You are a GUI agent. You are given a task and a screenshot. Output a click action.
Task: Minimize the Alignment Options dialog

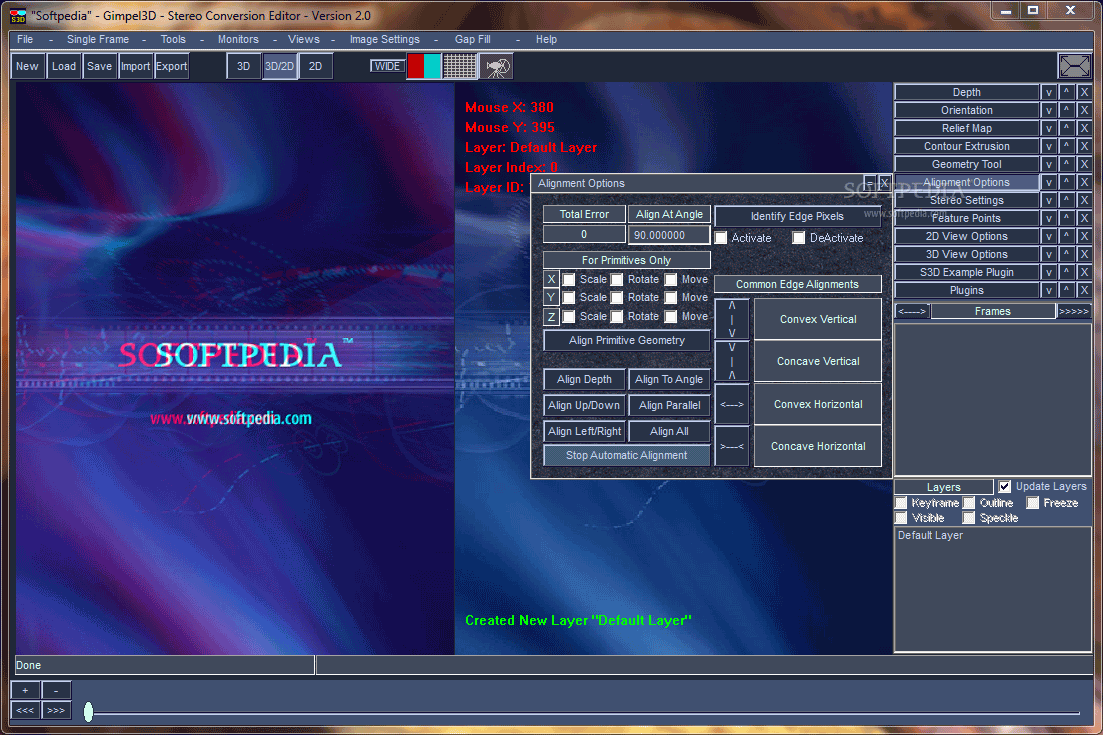point(870,183)
